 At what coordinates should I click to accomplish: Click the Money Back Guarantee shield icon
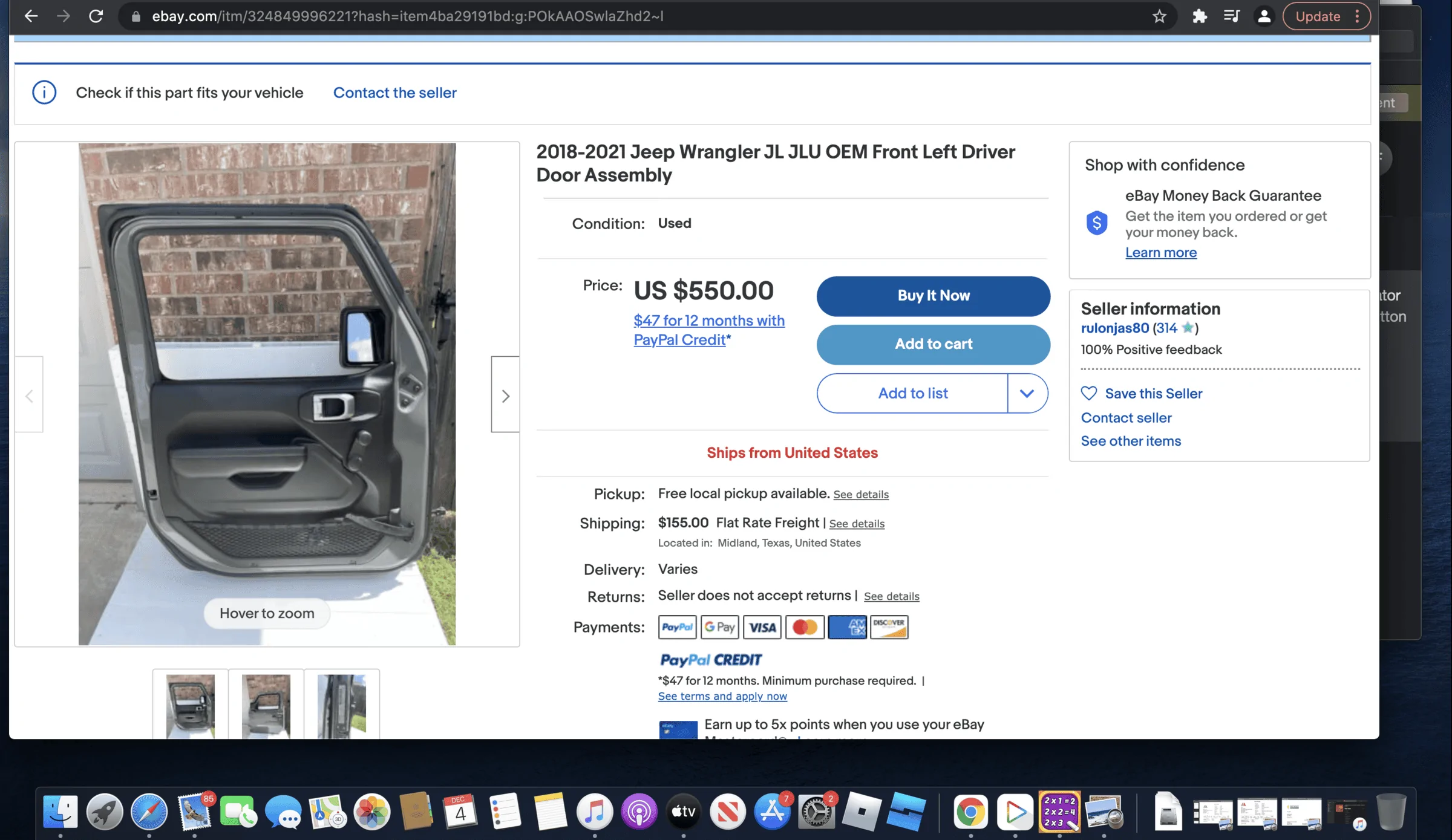point(1096,223)
